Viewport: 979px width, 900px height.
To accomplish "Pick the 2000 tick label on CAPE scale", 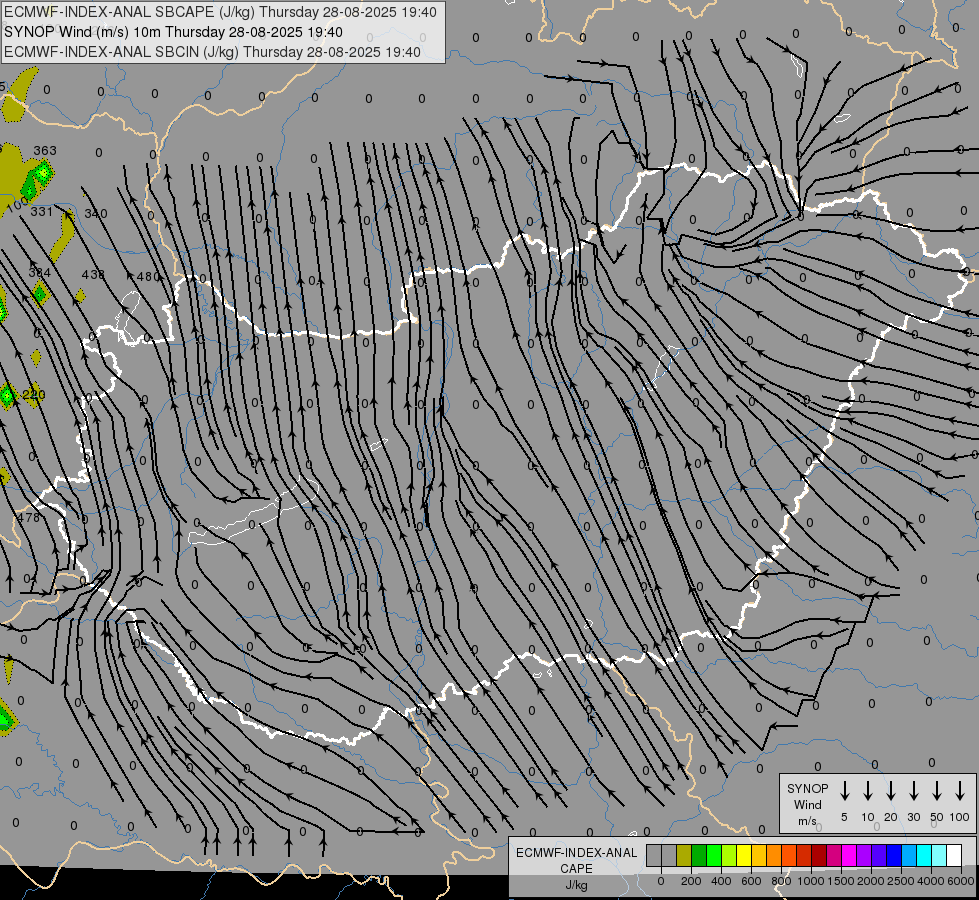I will (x=871, y=881).
